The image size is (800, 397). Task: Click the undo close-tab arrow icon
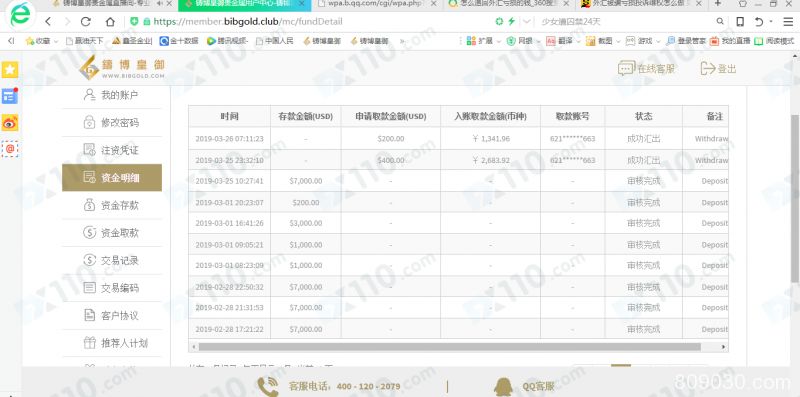[x=759, y=21]
